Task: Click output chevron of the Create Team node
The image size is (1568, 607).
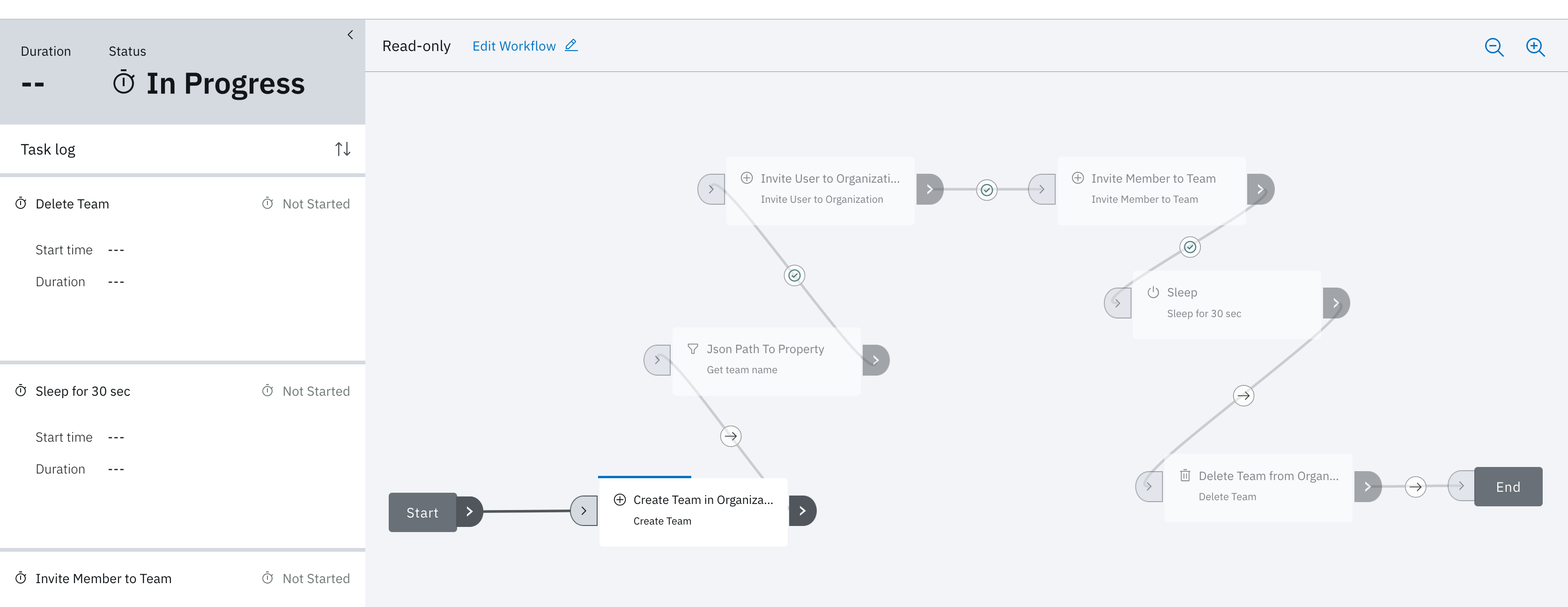Action: [x=803, y=511]
